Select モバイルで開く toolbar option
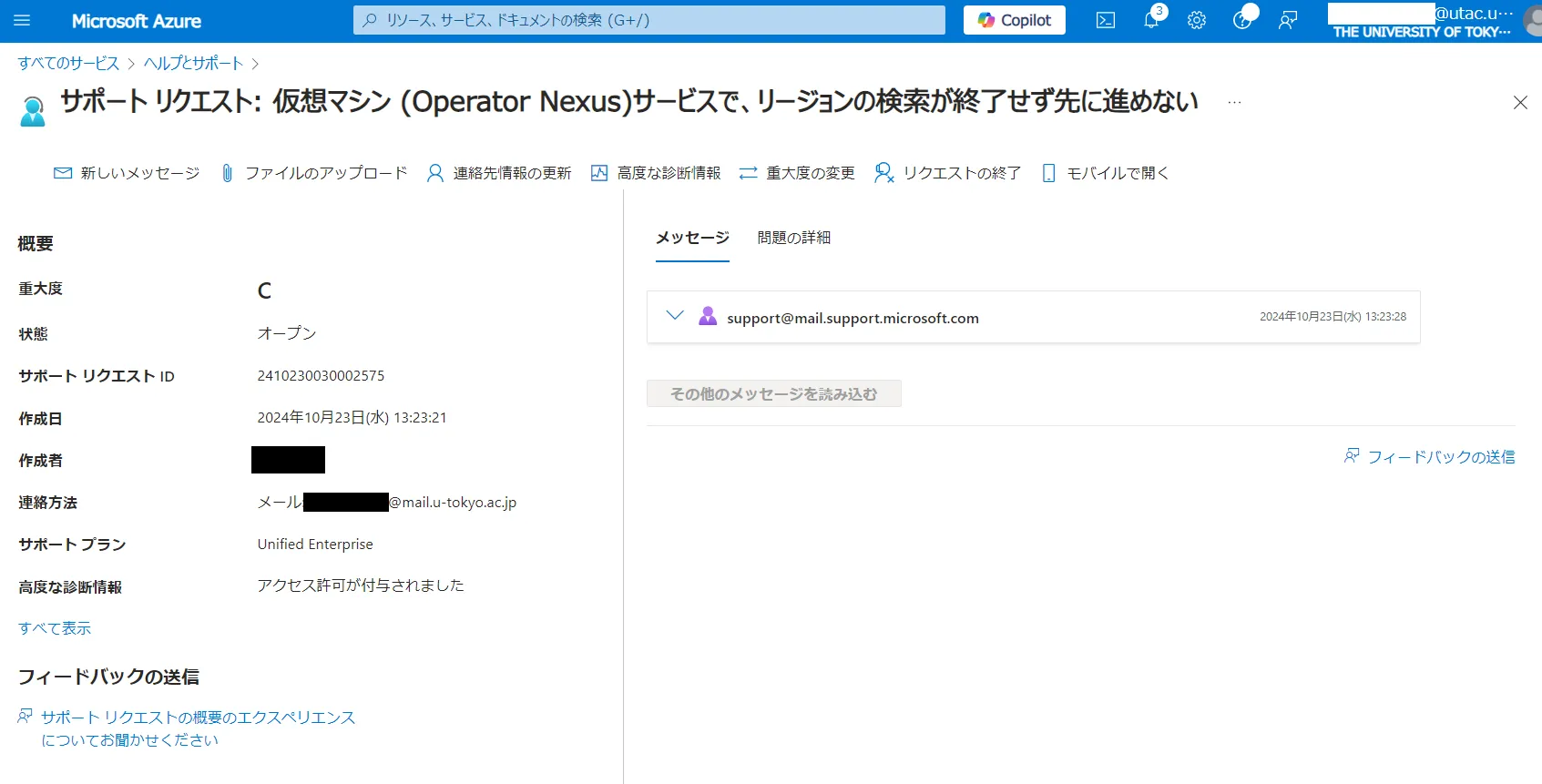The height and width of the screenshot is (784, 1542). tap(1105, 173)
